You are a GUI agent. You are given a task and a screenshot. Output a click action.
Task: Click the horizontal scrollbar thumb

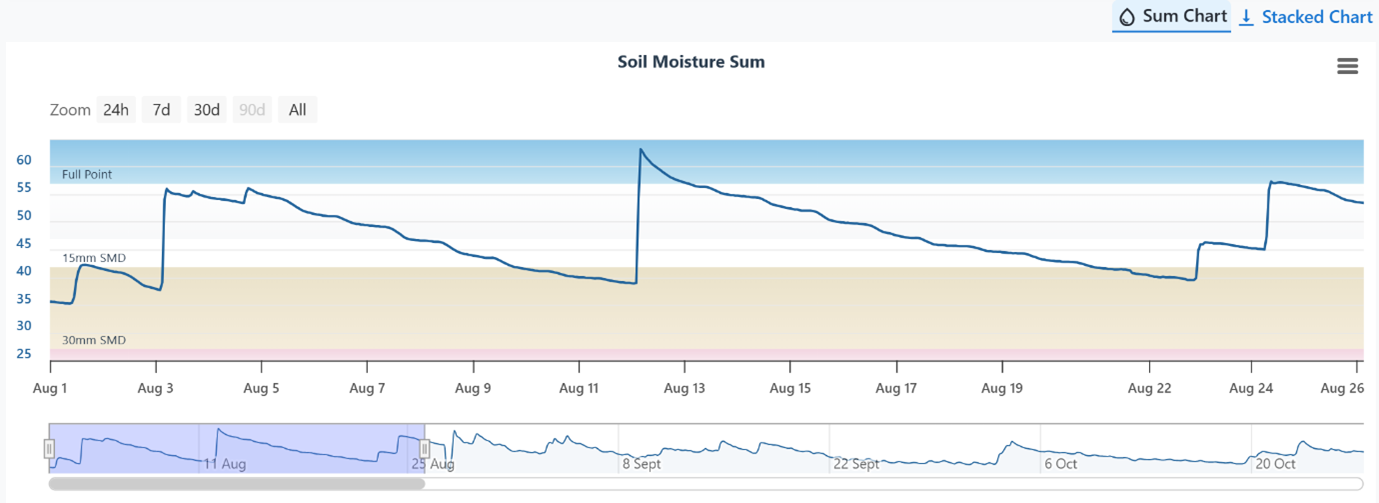pyautogui.click(x=237, y=484)
